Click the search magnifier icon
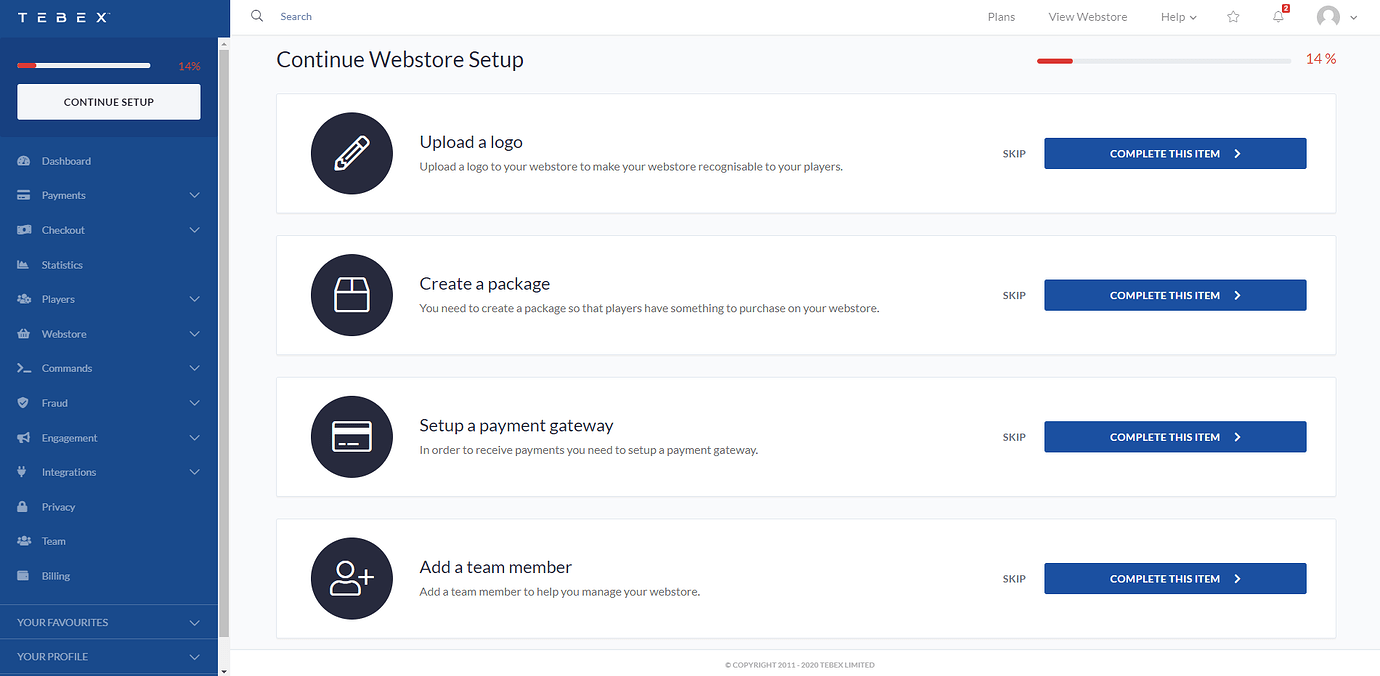This screenshot has width=1380, height=676. pyautogui.click(x=257, y=16)
